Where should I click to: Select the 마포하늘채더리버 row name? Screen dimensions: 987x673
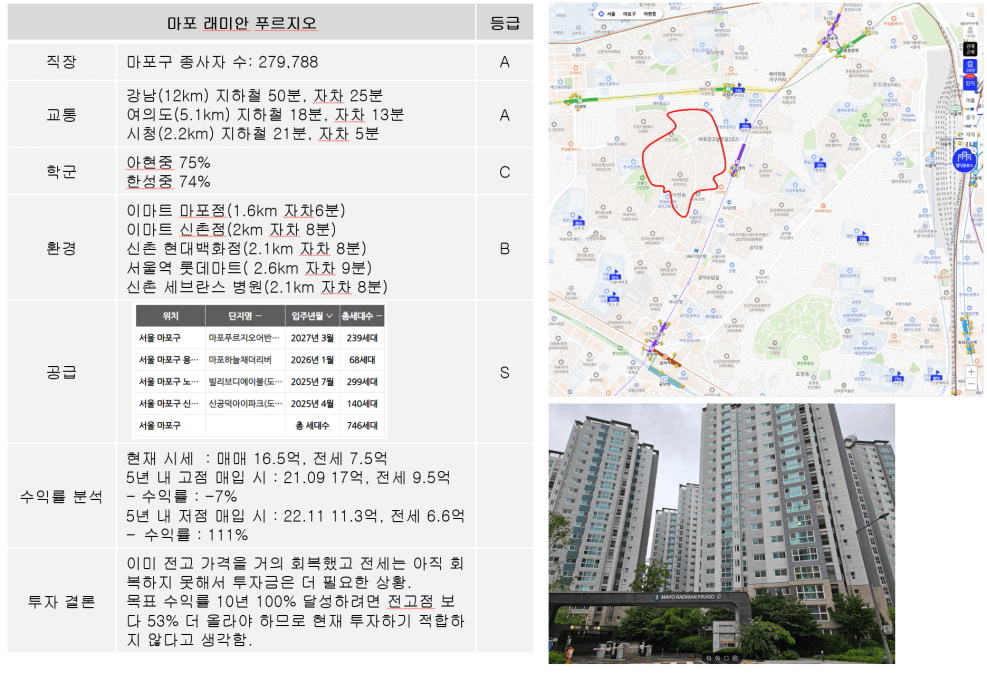click(x=240, y=360)
